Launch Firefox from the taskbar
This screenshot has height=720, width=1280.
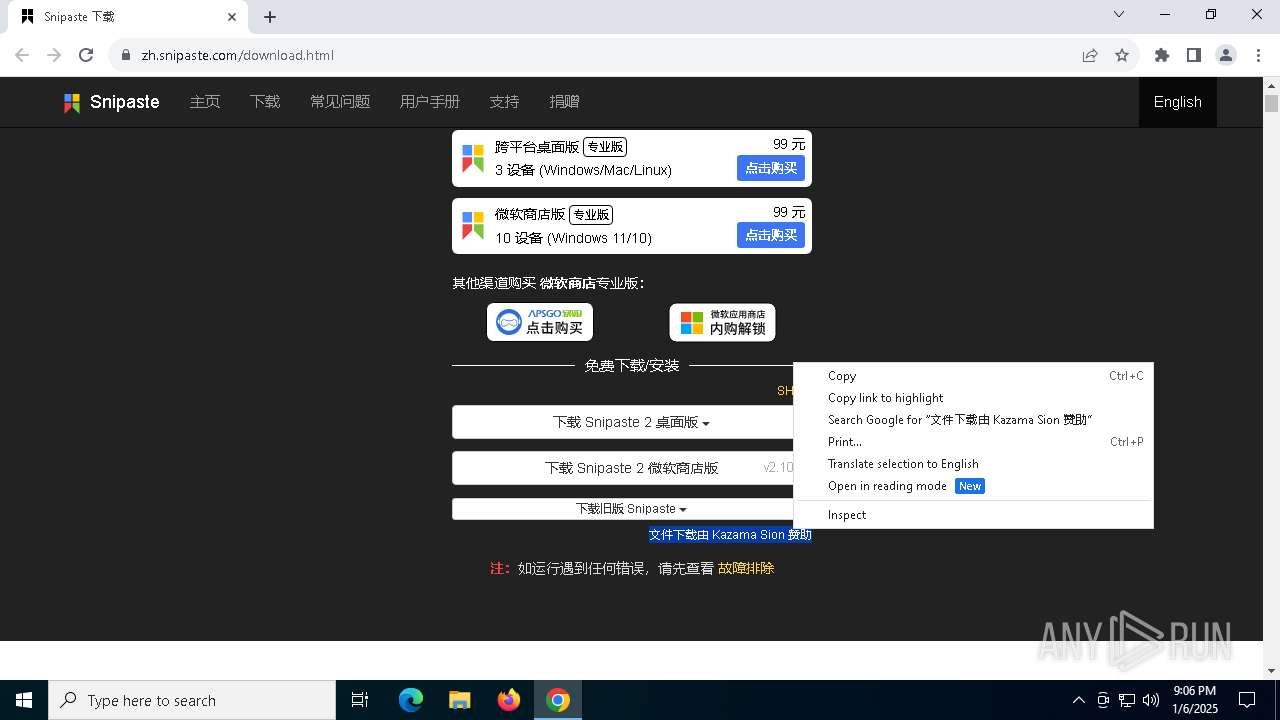pyautogui.click(x=509, y=700)
